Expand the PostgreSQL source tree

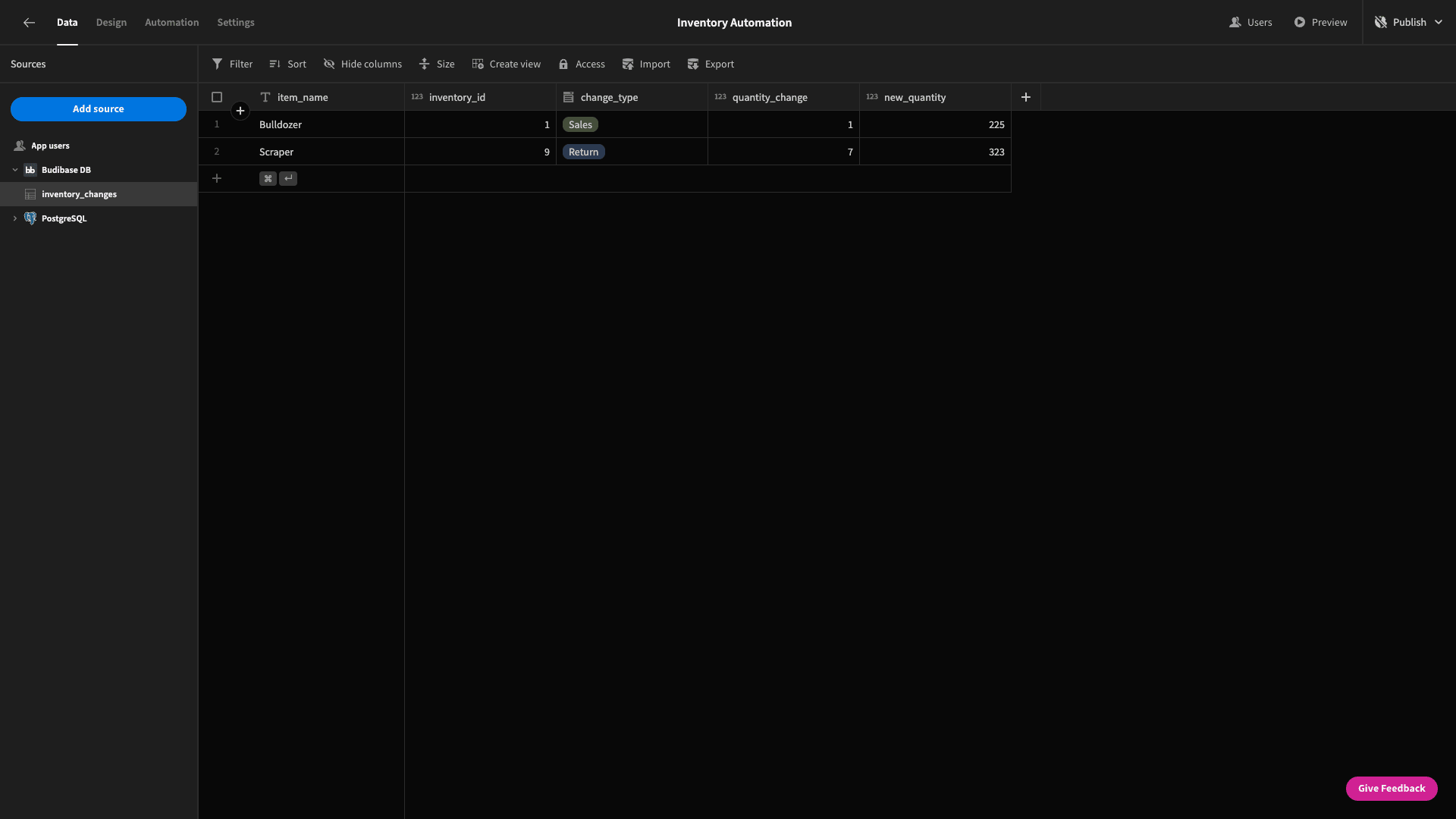[14, 218]
